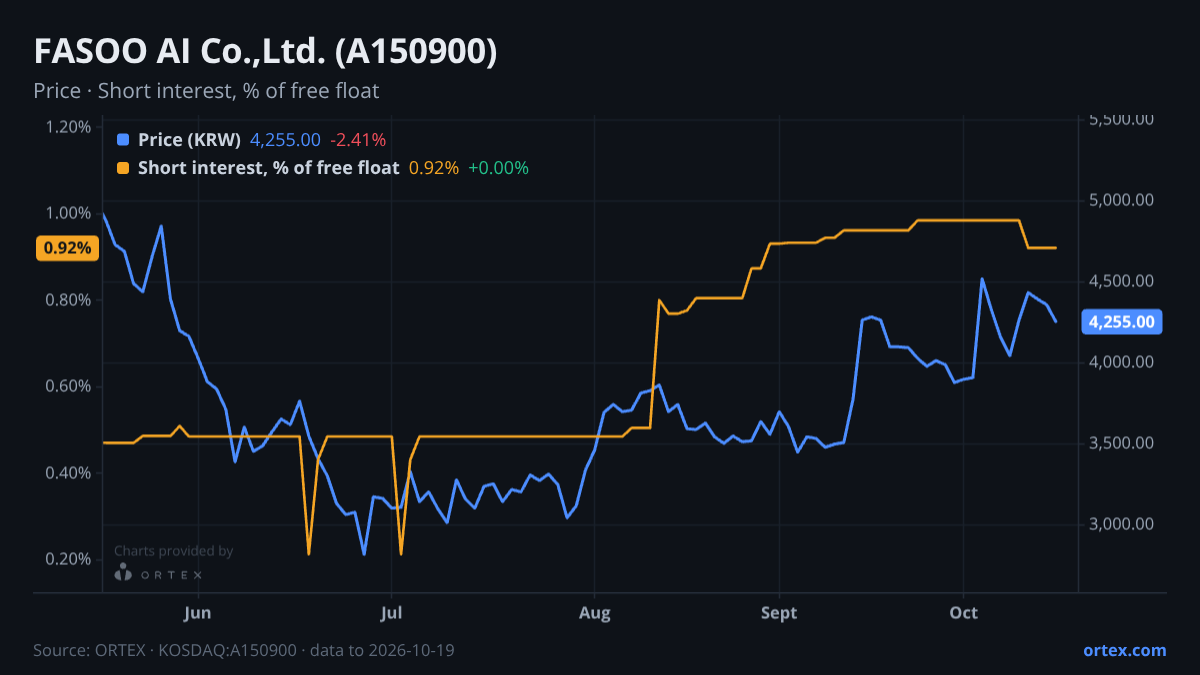Click the 5,500.00 right axis label

click(1121, 119)
